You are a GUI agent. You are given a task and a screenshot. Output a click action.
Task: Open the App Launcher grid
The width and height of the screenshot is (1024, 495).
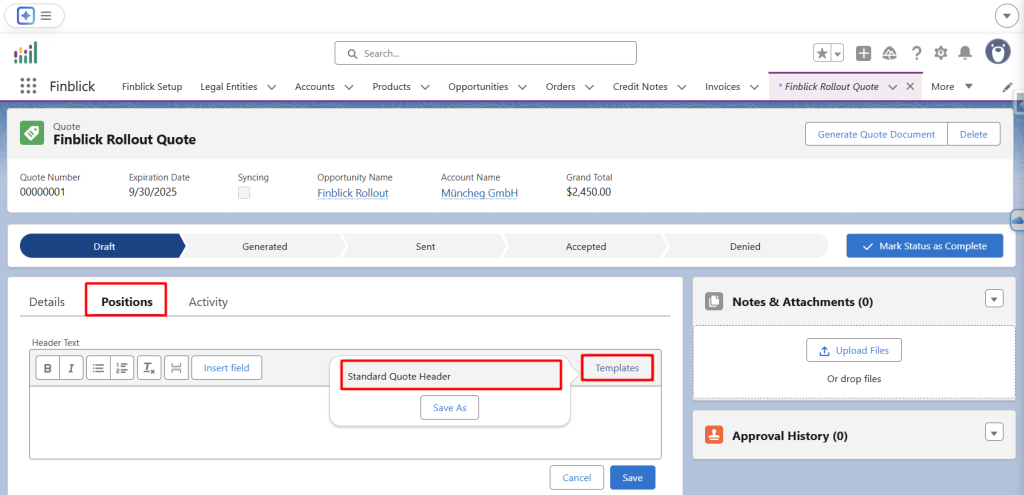point(28,87)
